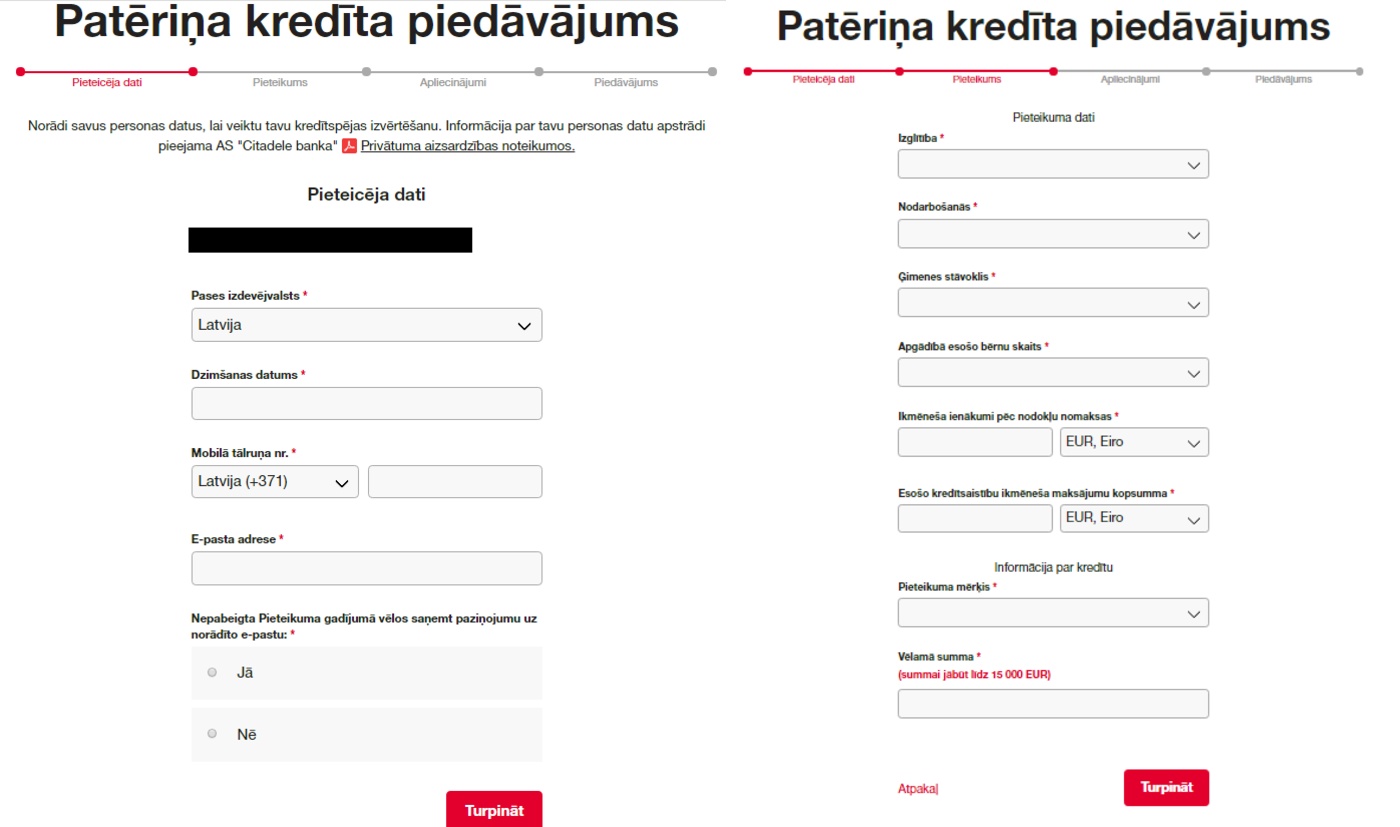Click the PDF icon beside Privātuma aizsardzības noteikumos
The image size is (1400, 827).
(350, 146)
